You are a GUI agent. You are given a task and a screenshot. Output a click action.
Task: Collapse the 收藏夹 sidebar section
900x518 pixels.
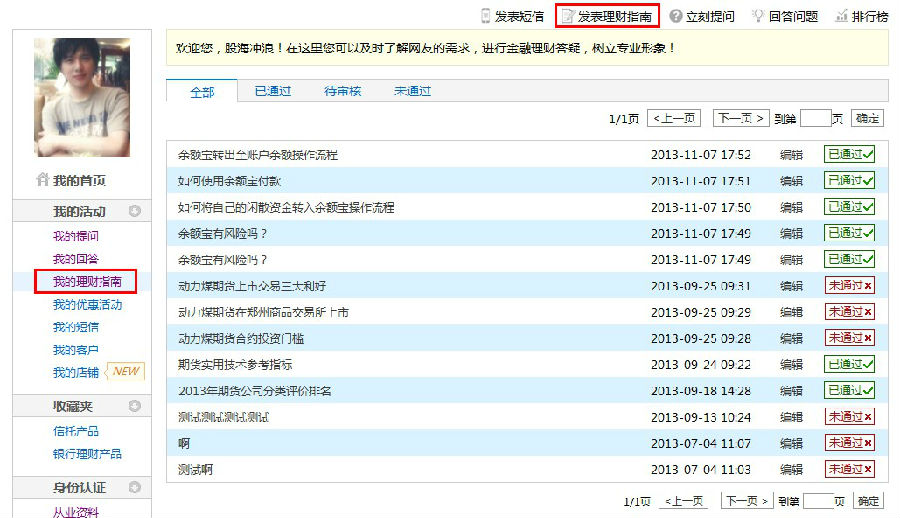[x=134, y=406]
